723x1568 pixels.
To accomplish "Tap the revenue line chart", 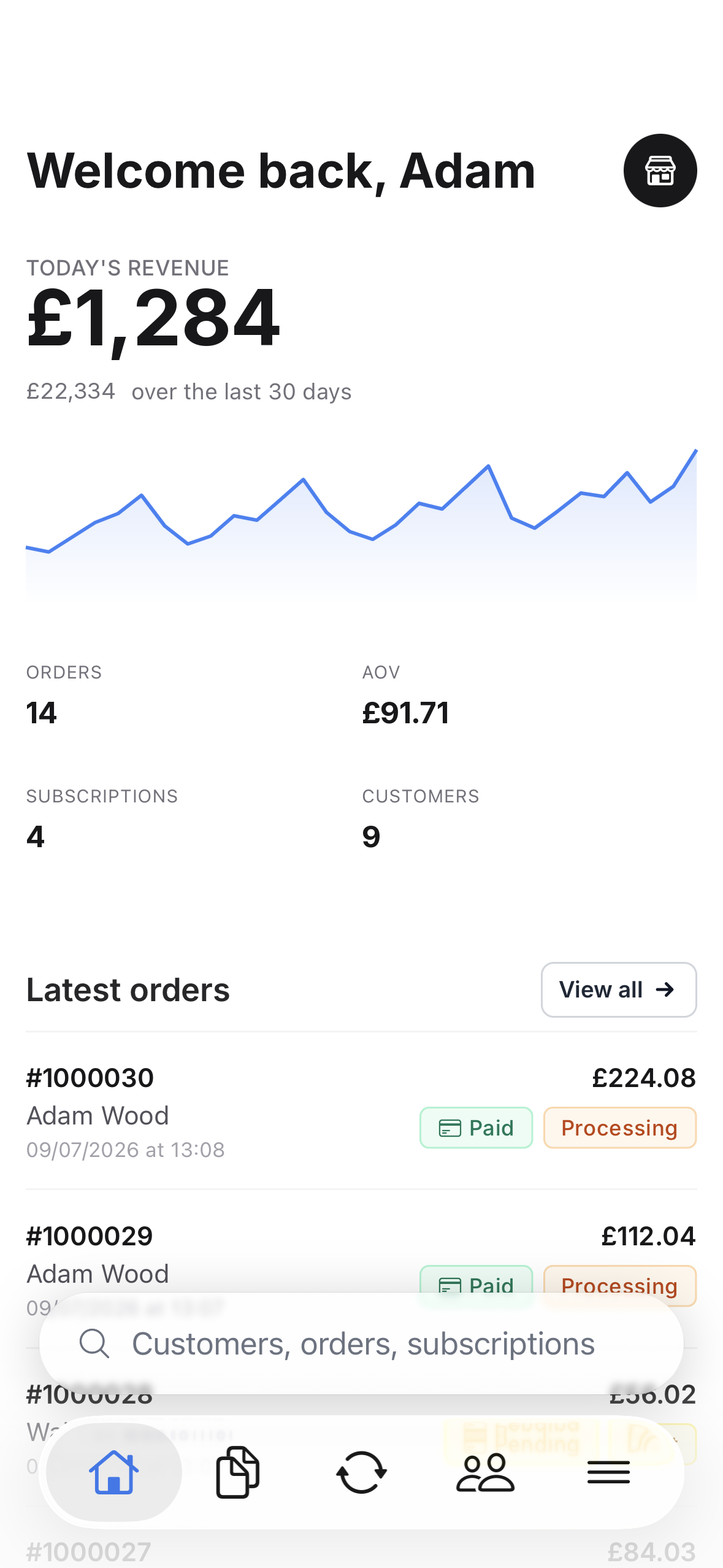I will (361, 523).
